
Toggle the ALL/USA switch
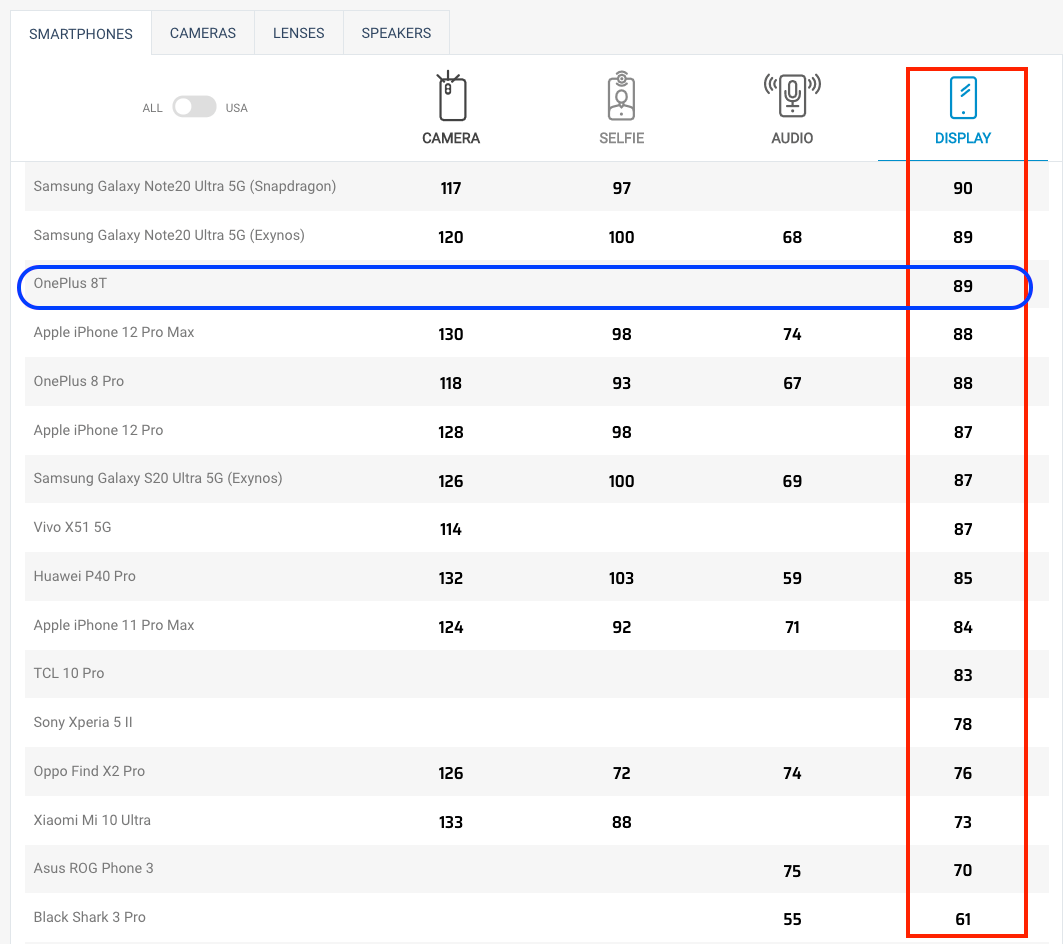tap(194, 107)
